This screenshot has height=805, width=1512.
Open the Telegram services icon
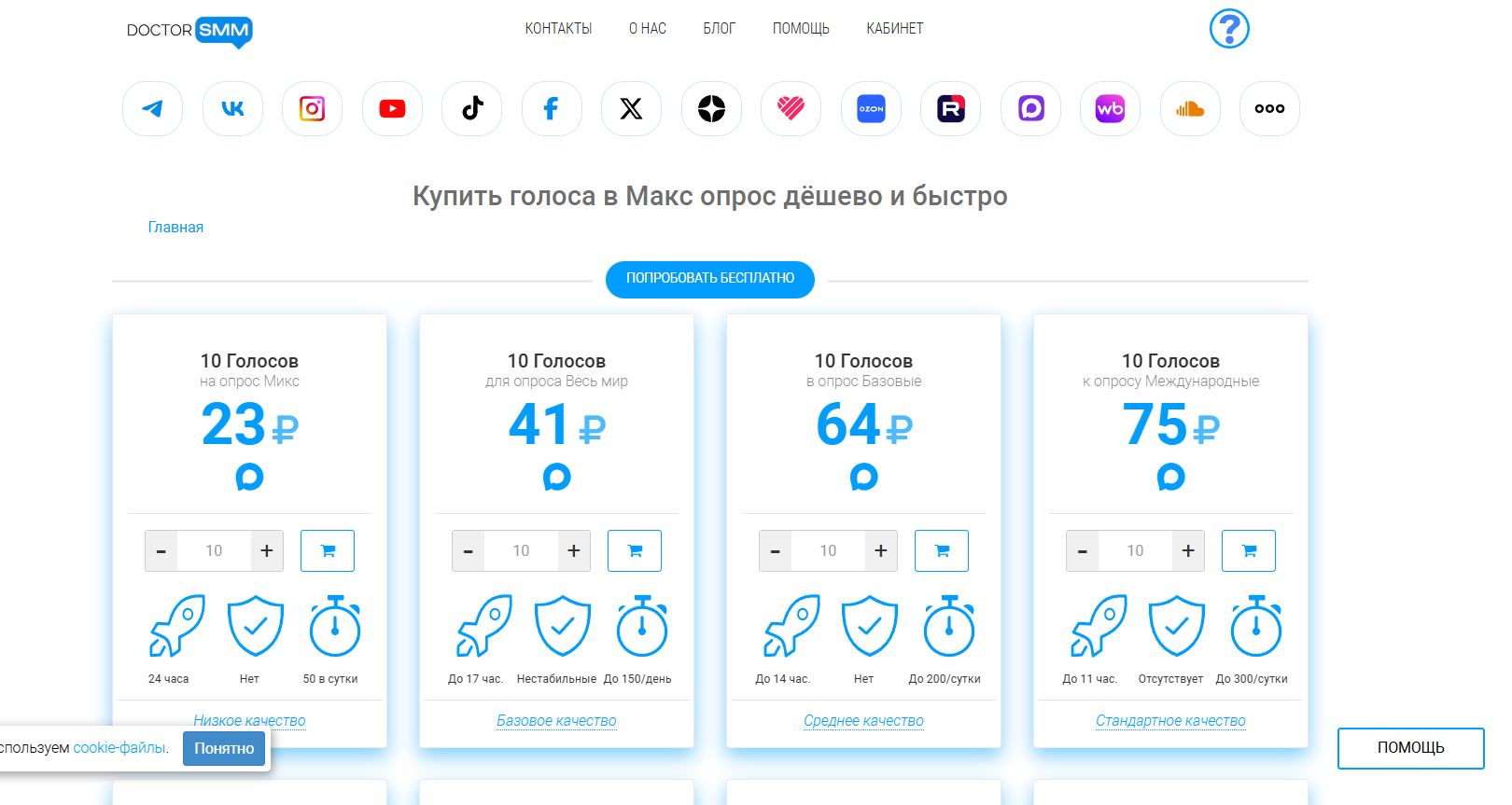pos(152,109)
